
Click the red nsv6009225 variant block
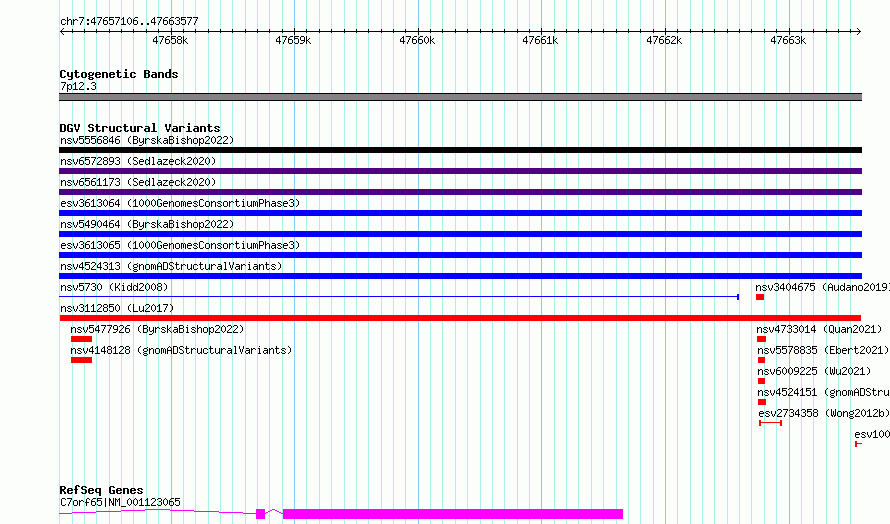pos(761,381)
